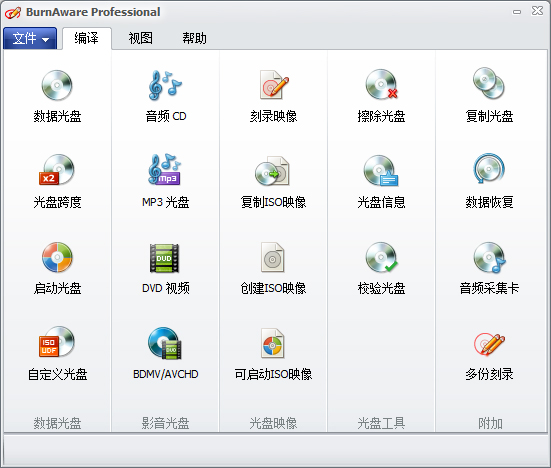Click the 光盘工具 category footer label

[381, 423]
